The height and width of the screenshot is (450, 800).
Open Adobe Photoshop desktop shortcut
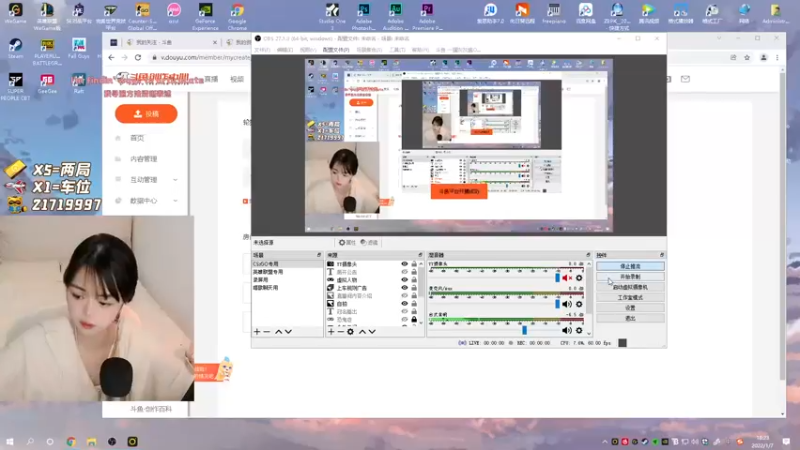pyautogui.click(x=364, y=16)
